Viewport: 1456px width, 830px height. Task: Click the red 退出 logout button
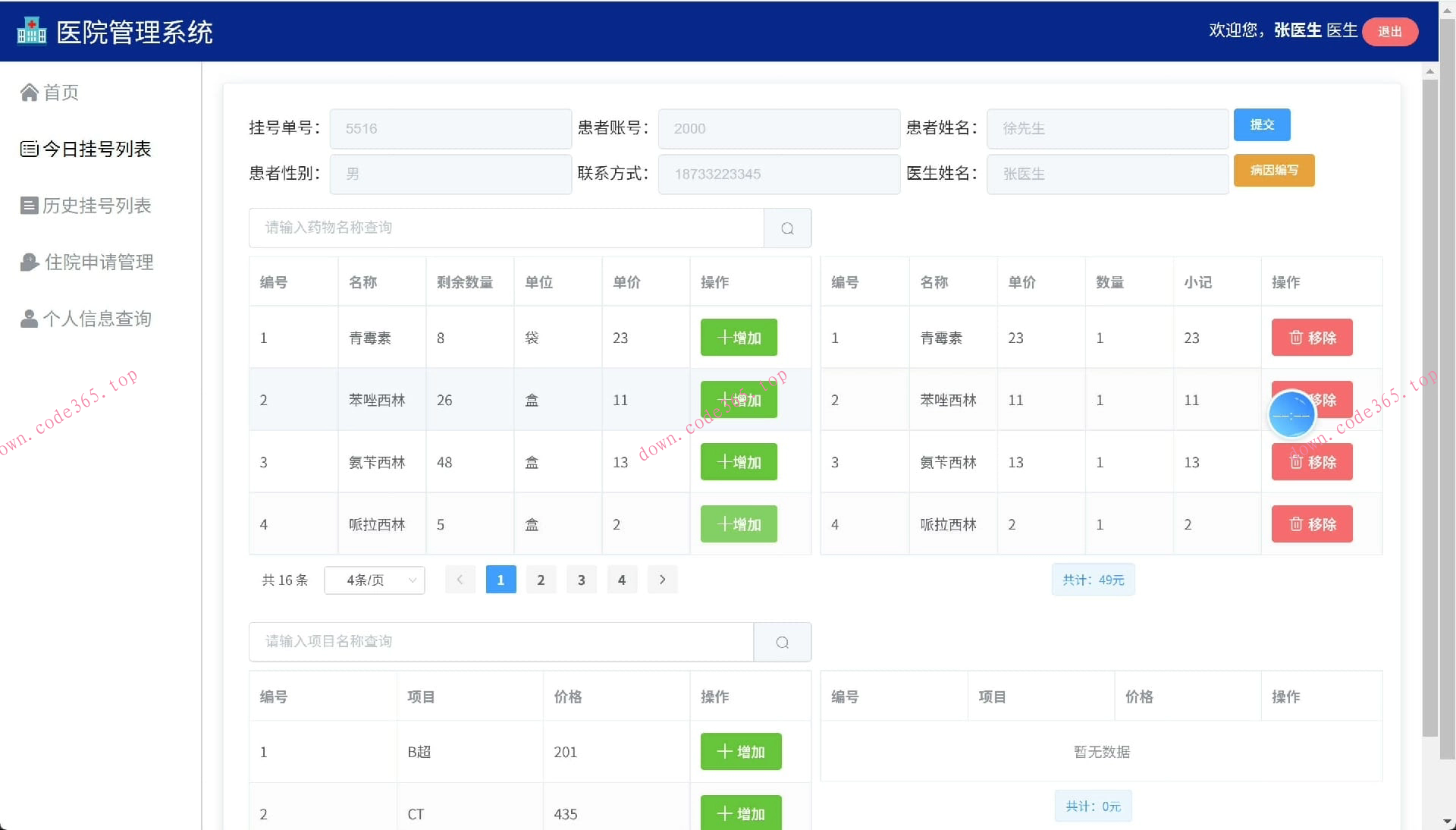click(1389, 31)
